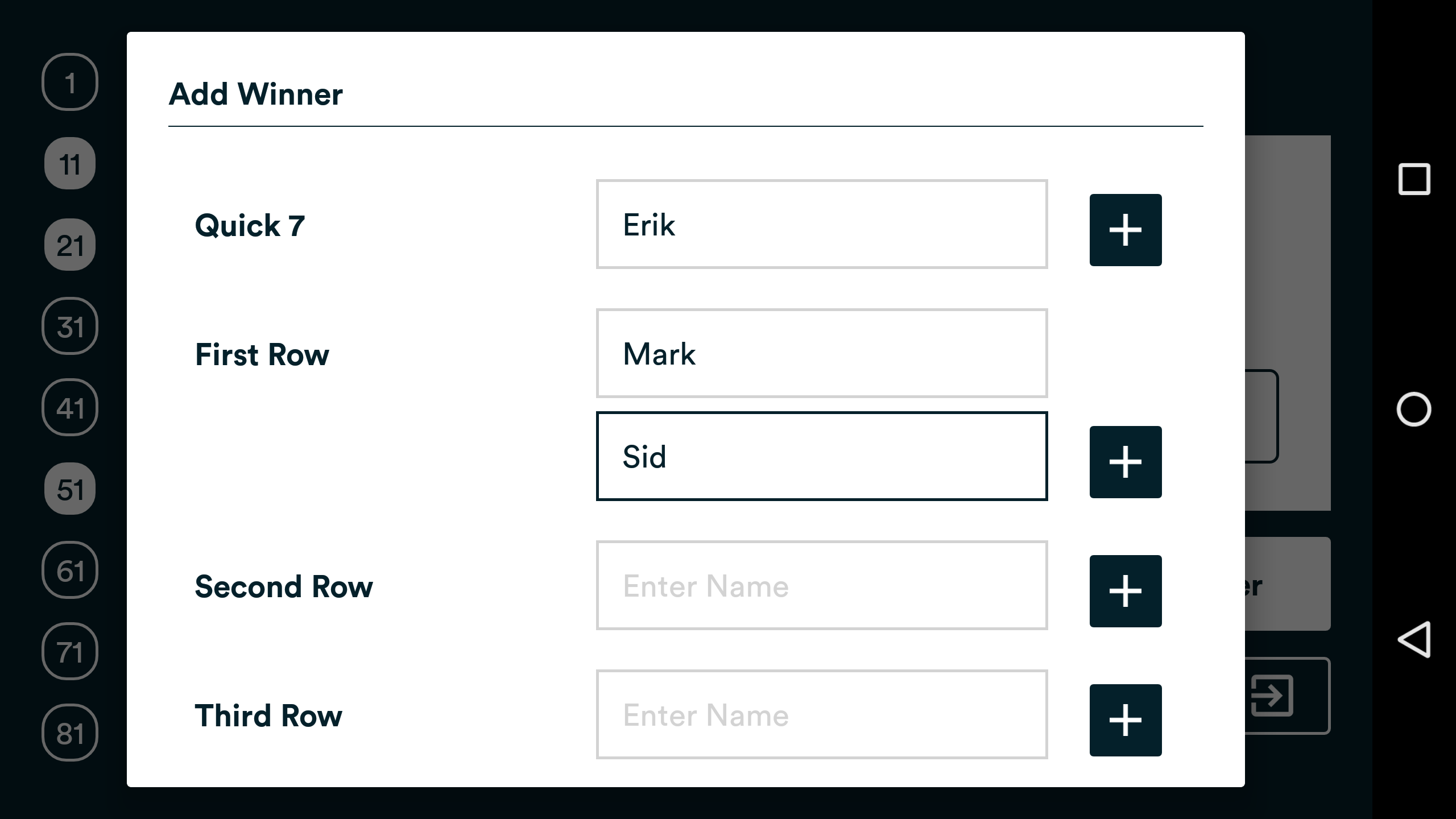Click the Second Row Enter Name field

[x=821, y=585]
